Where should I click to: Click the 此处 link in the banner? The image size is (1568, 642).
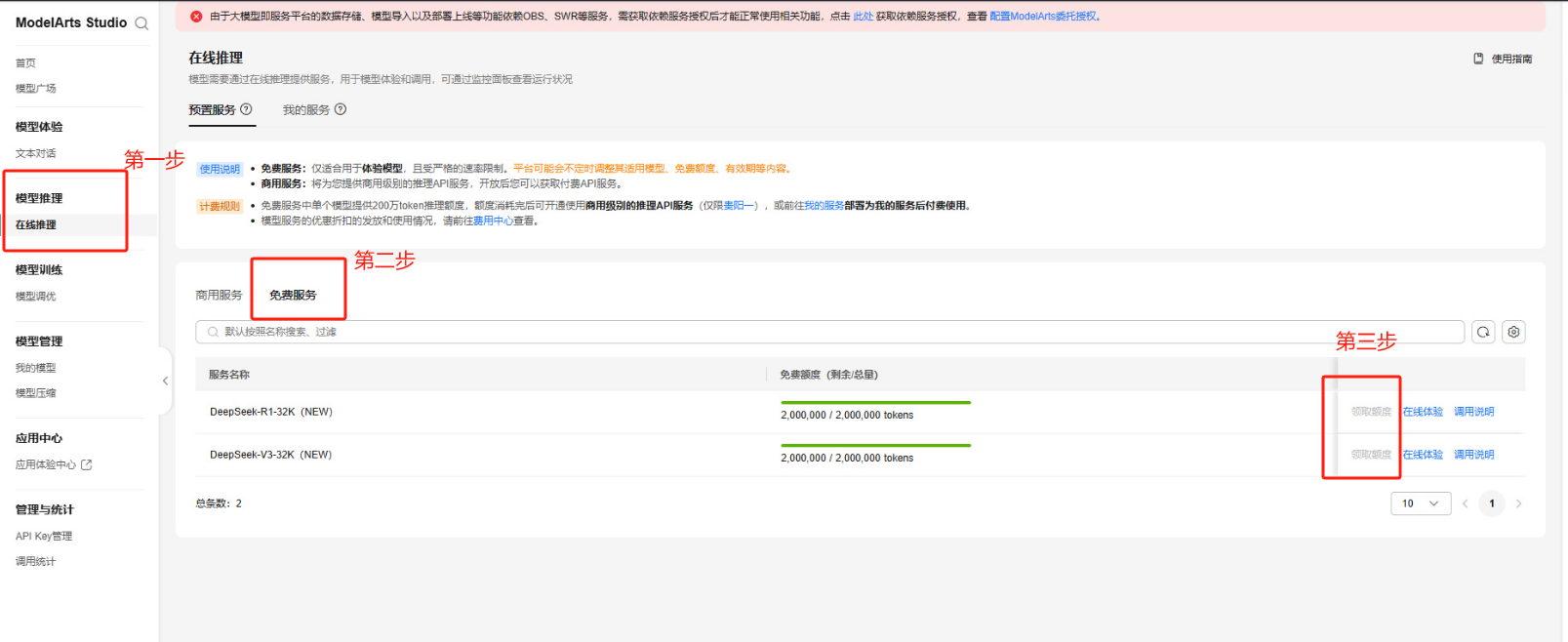click(864, 17)
